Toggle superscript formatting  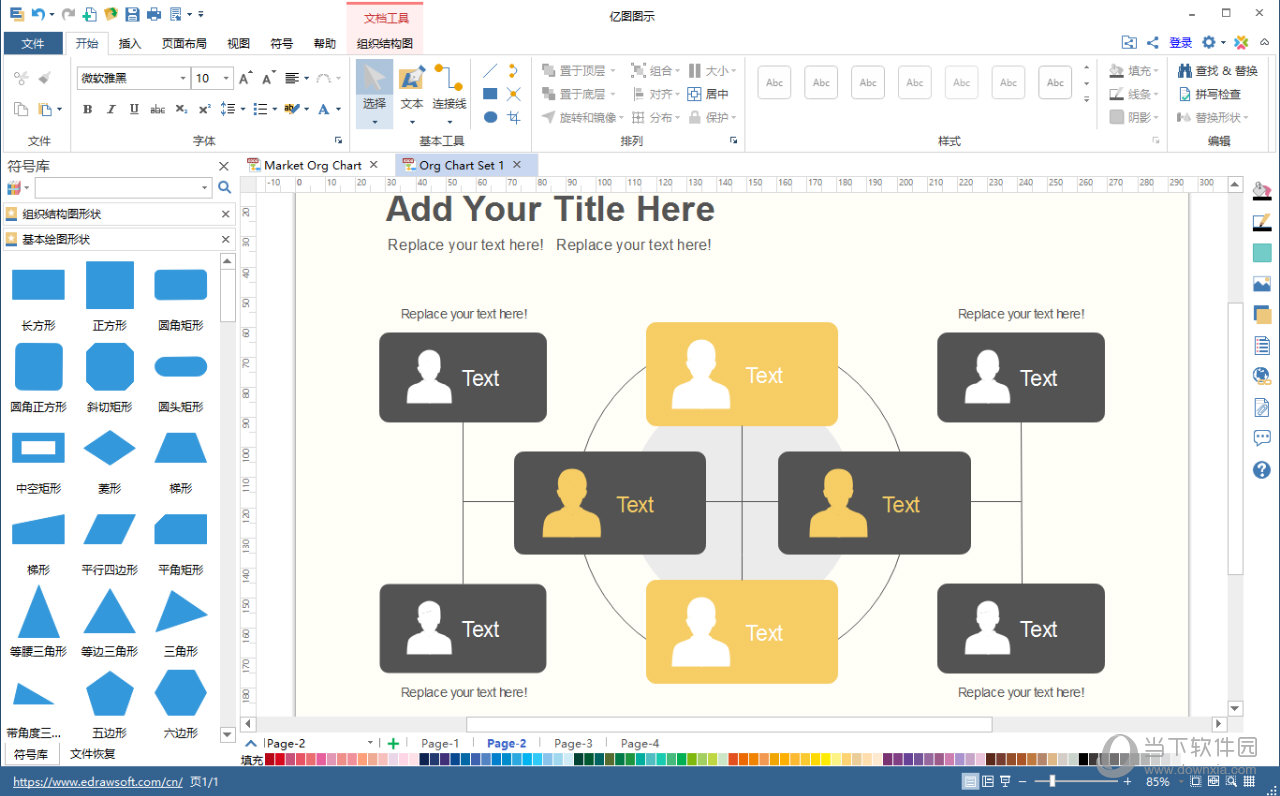tap(204, 109)
